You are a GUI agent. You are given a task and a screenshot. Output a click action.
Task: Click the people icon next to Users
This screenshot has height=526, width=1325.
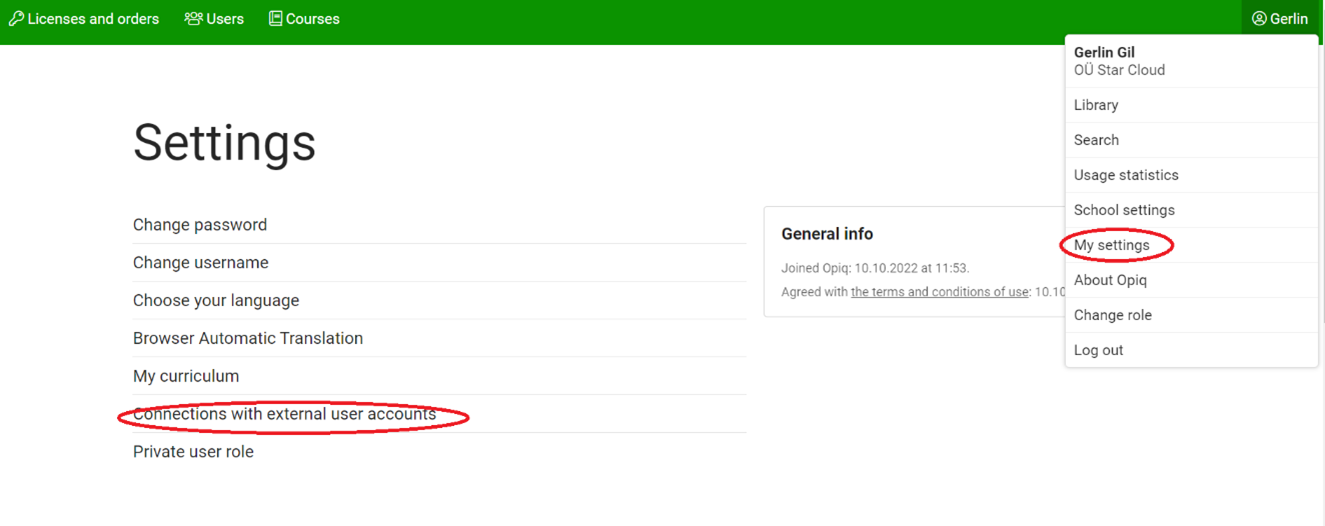[193, 18]
